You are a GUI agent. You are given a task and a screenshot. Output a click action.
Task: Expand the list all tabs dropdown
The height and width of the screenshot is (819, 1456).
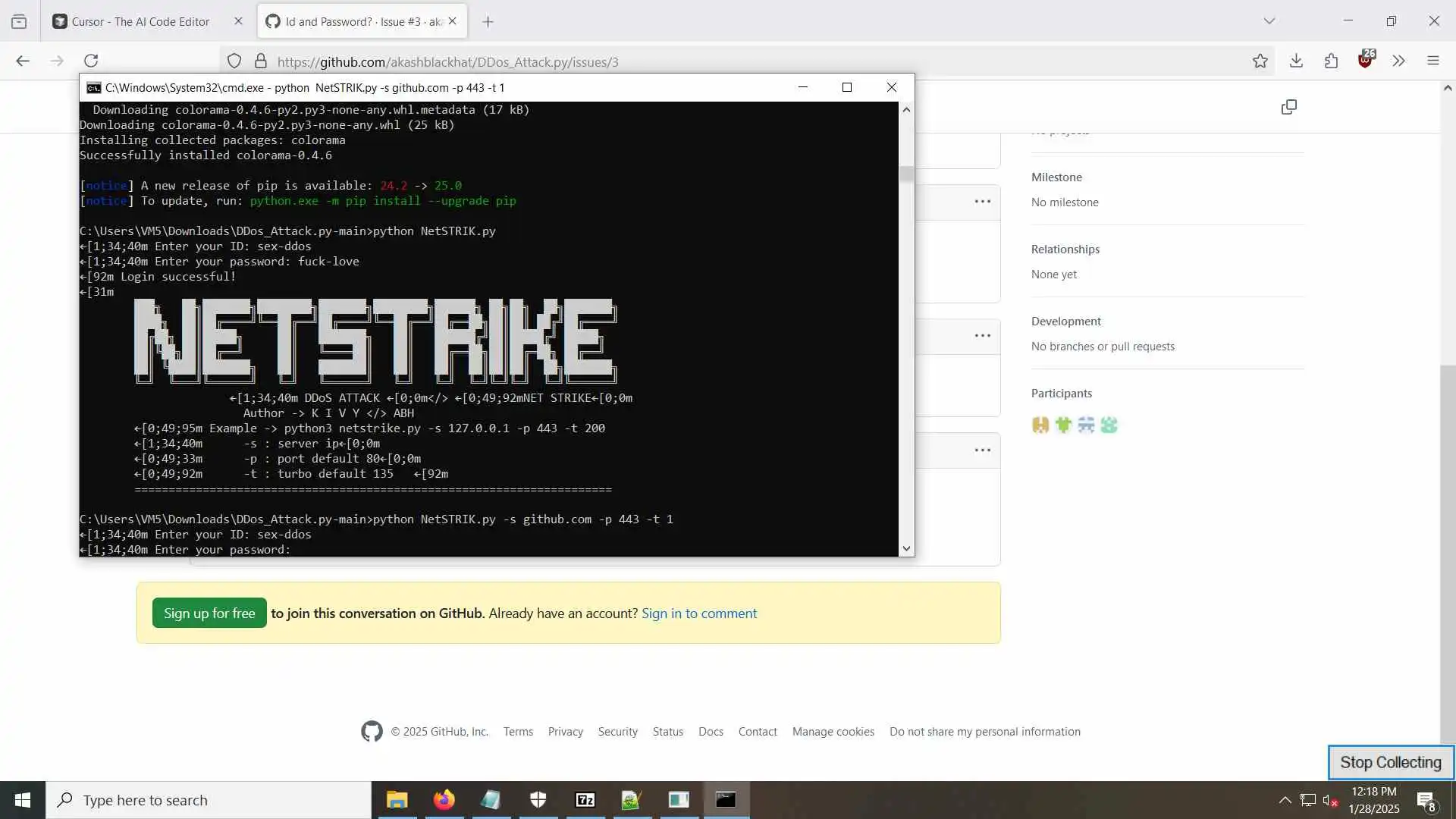point(1269,21)
